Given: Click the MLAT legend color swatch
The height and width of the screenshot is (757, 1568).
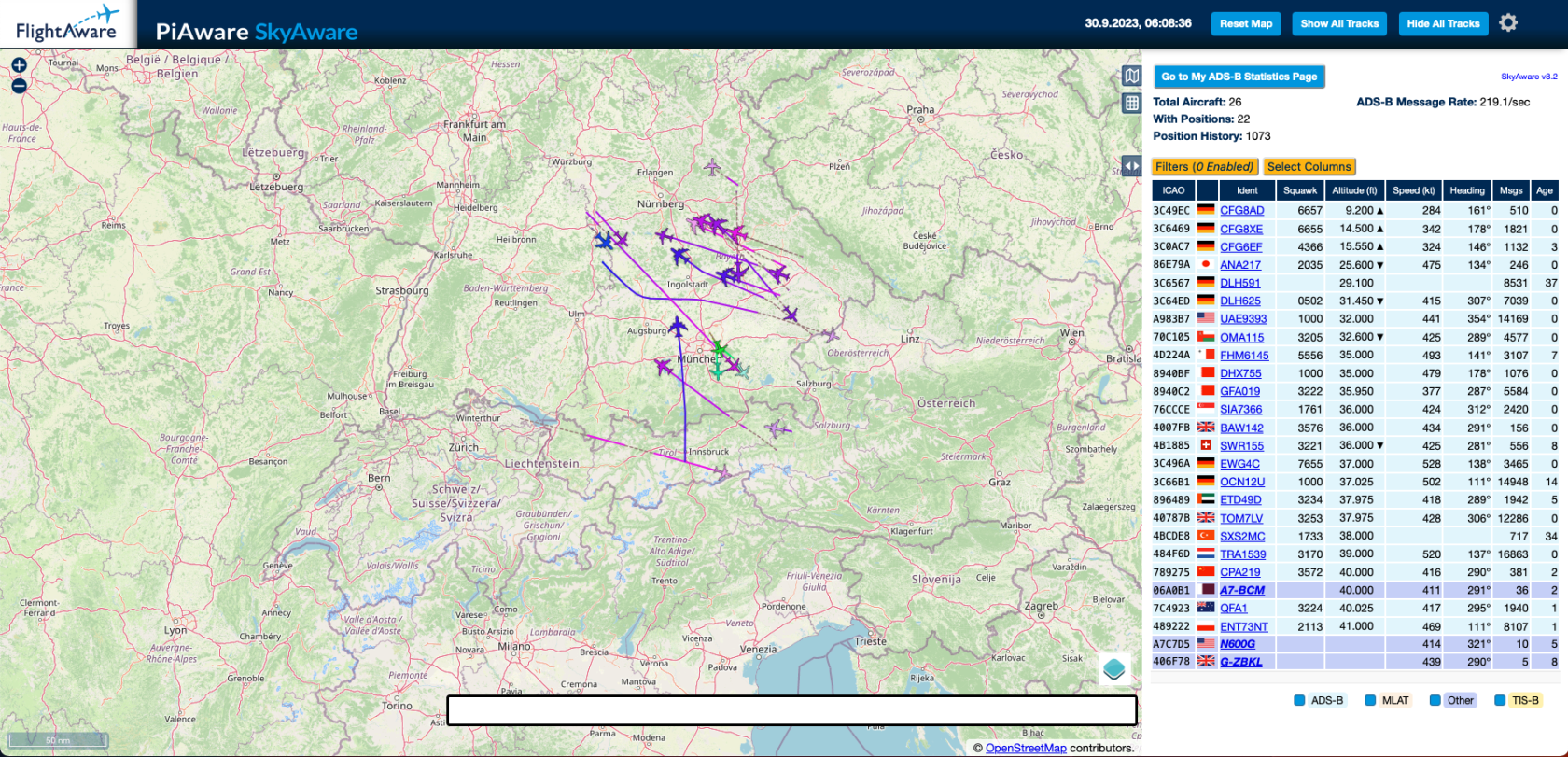Looking at the screenshot, I should pos(1370,700).
